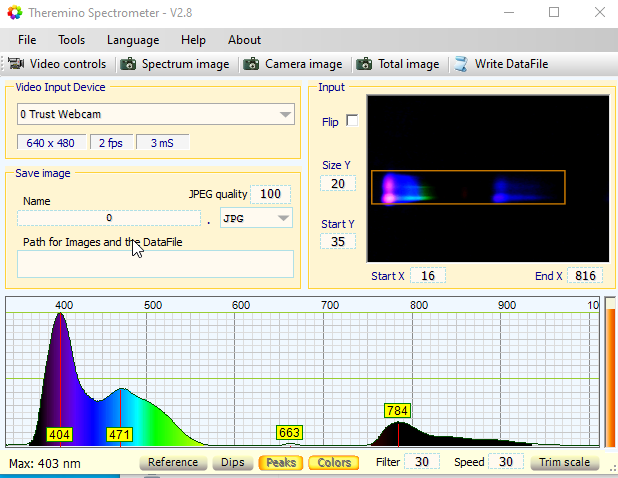Save the Camera image
Viewport: 618px width, 478px height.
point(292,64)
